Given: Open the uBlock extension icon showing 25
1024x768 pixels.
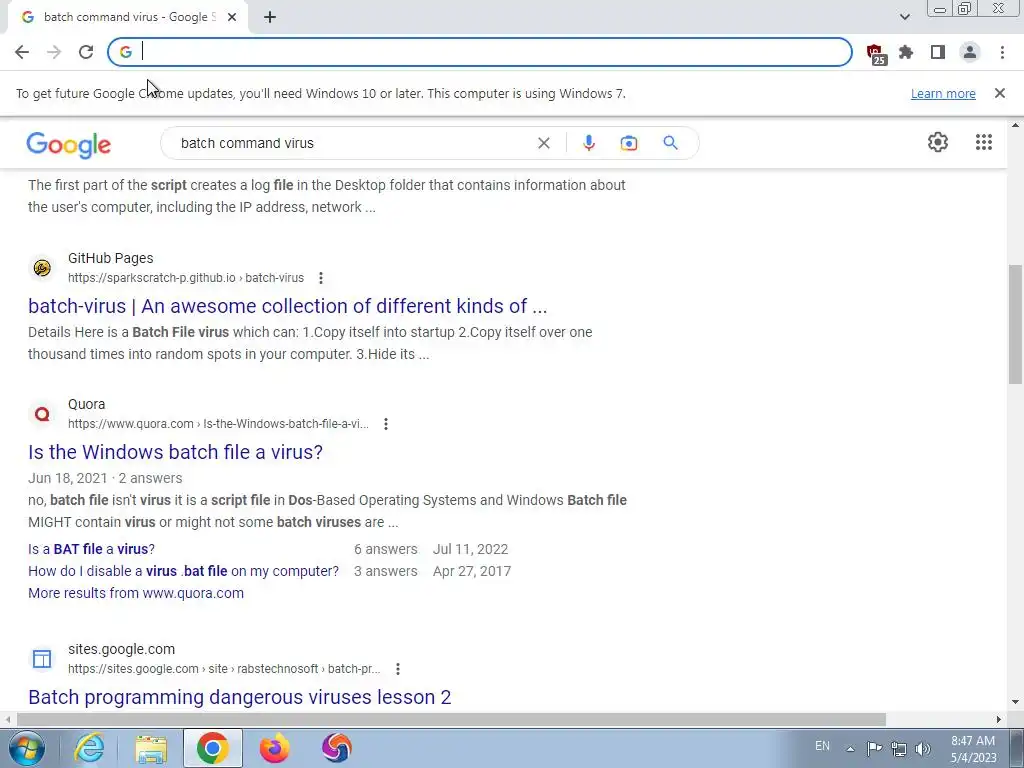Looking at the screenshot, I should [x=875, y=53].
